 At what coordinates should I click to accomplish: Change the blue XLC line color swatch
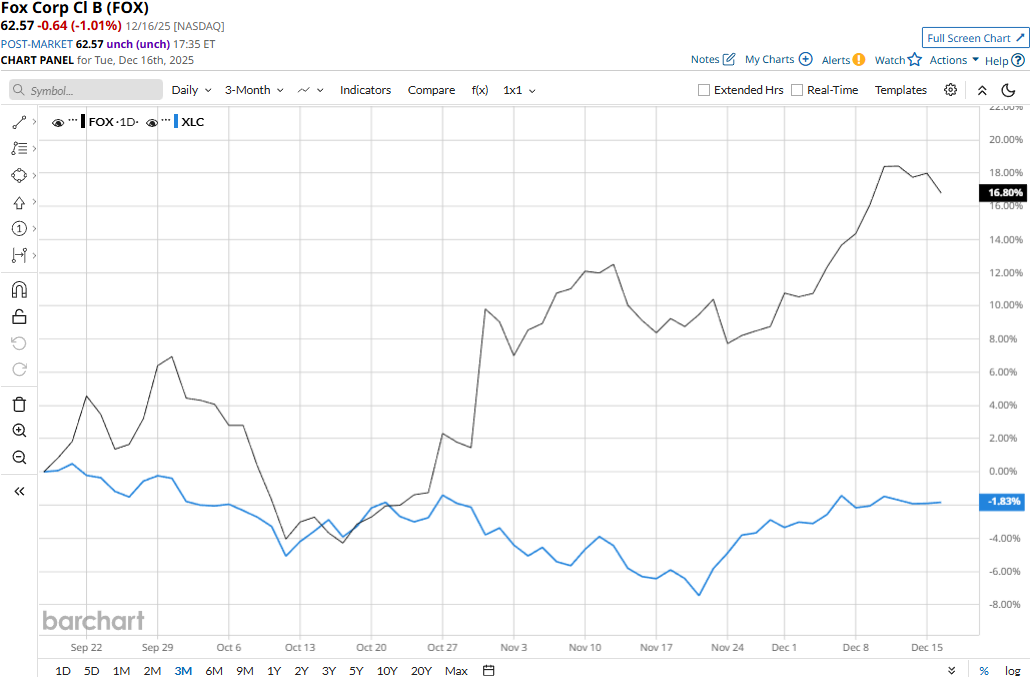[176, 121]
